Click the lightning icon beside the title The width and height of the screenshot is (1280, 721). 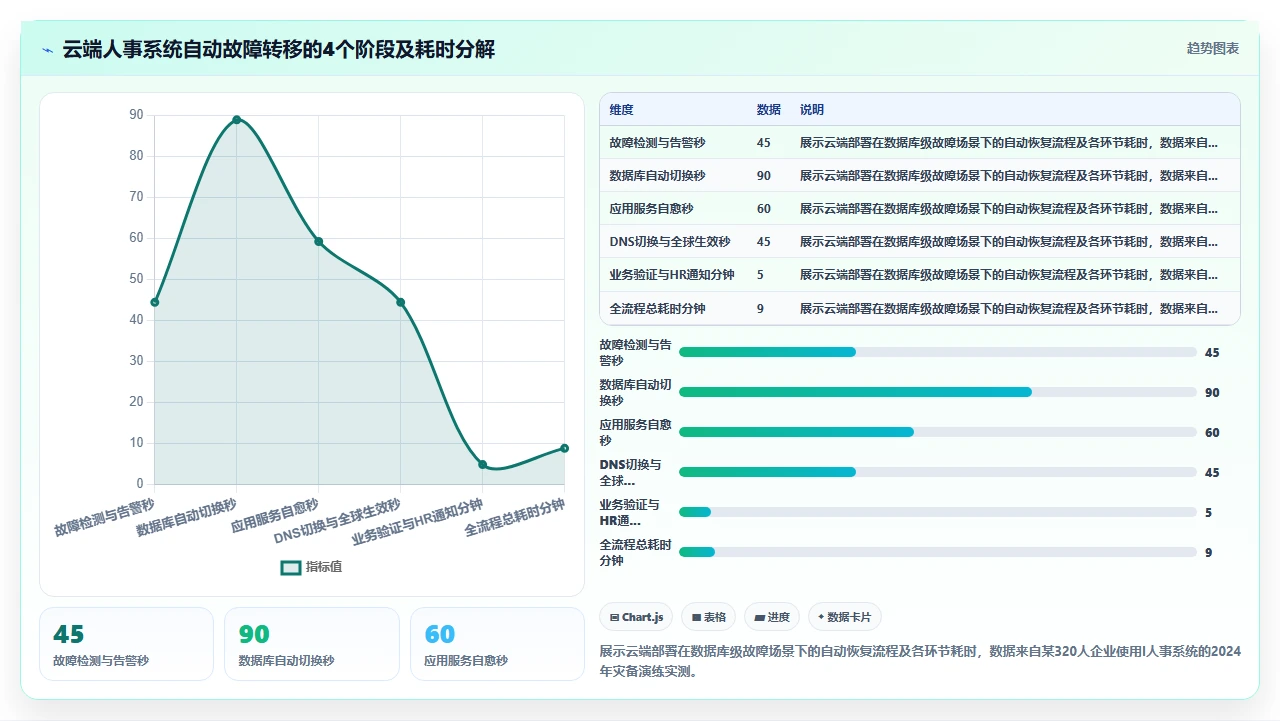point(47,50)
